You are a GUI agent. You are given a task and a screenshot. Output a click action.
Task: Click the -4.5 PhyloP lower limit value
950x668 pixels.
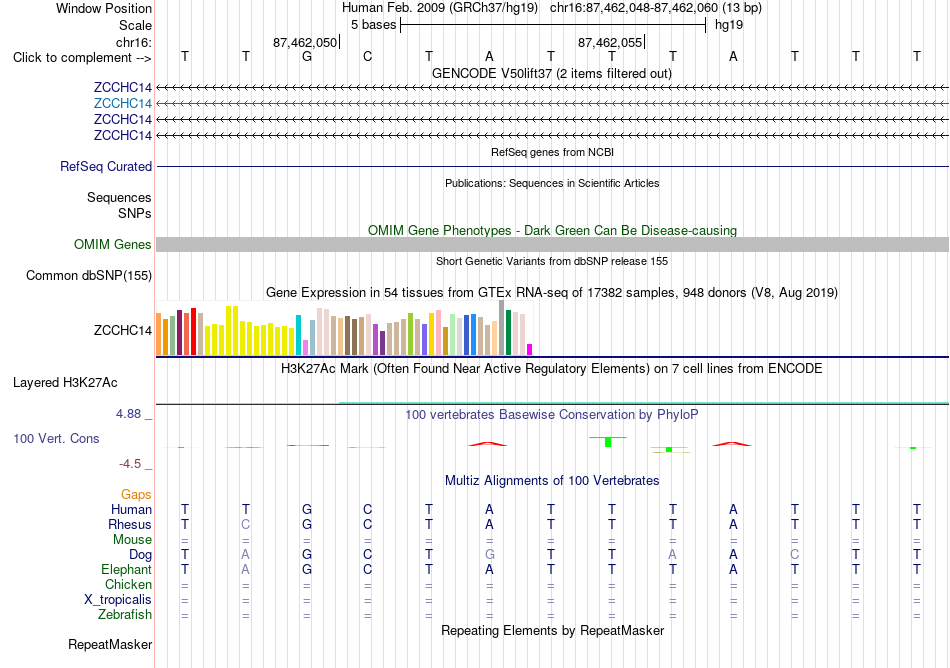pyautogui.click(x=130, y=464)
